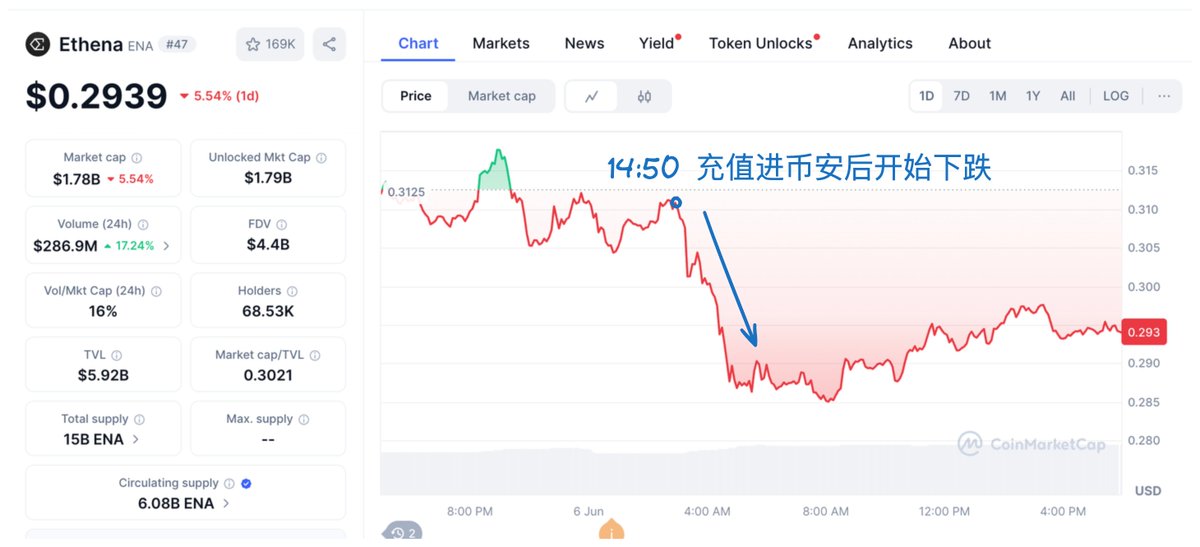
Task: Toggle the LOG scale option
Action: (1116, 96)
